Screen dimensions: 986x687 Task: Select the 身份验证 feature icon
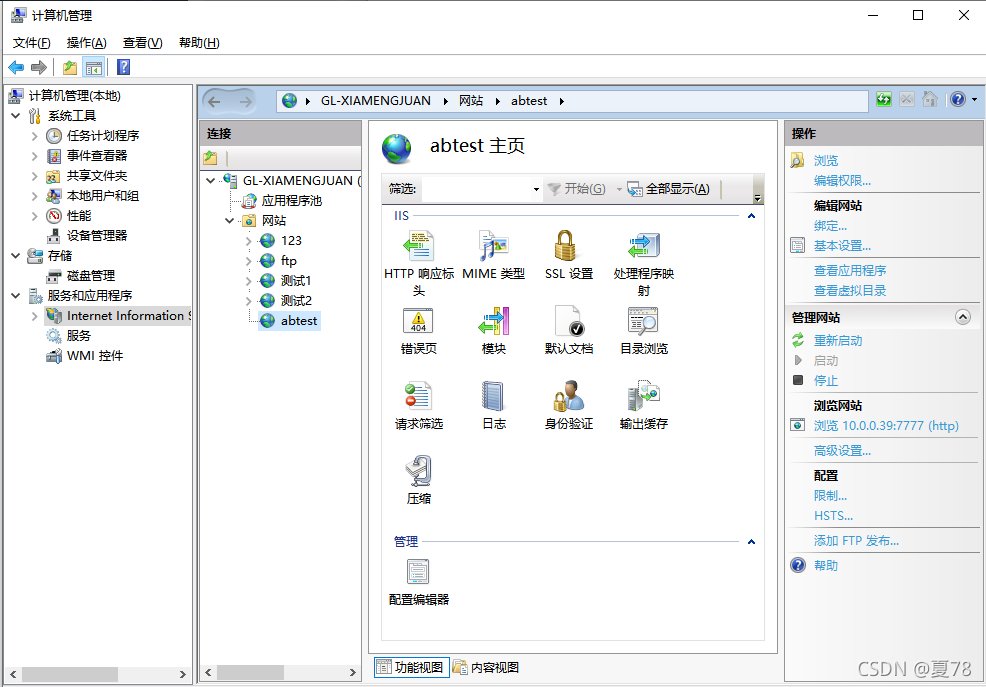[x=568, y=398]
